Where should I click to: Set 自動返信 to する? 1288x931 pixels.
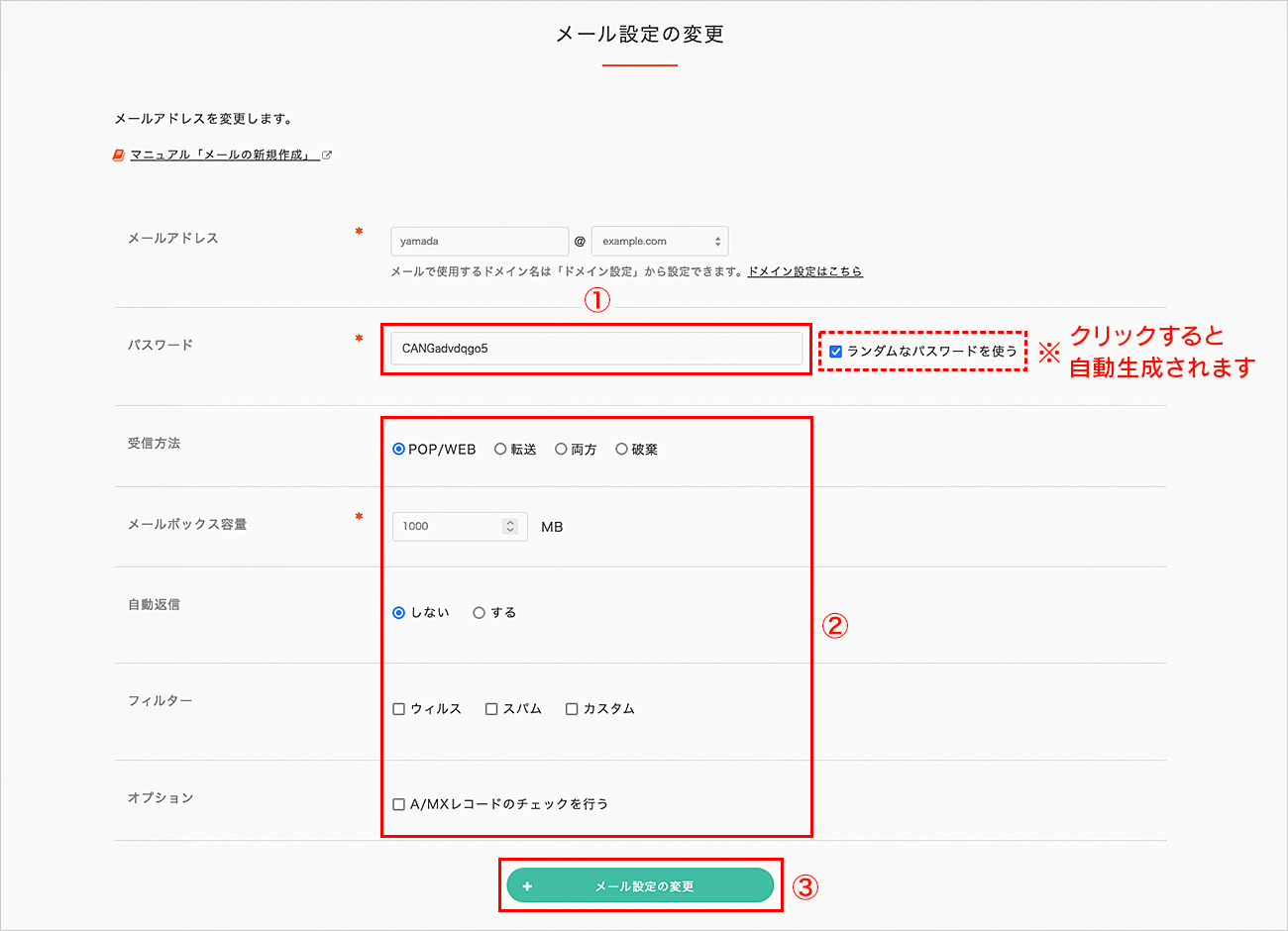point(480,613)
